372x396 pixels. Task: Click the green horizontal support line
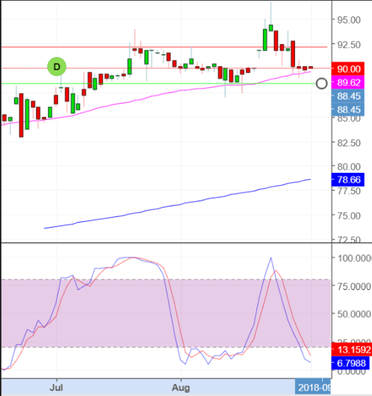(x=157, y=84)
